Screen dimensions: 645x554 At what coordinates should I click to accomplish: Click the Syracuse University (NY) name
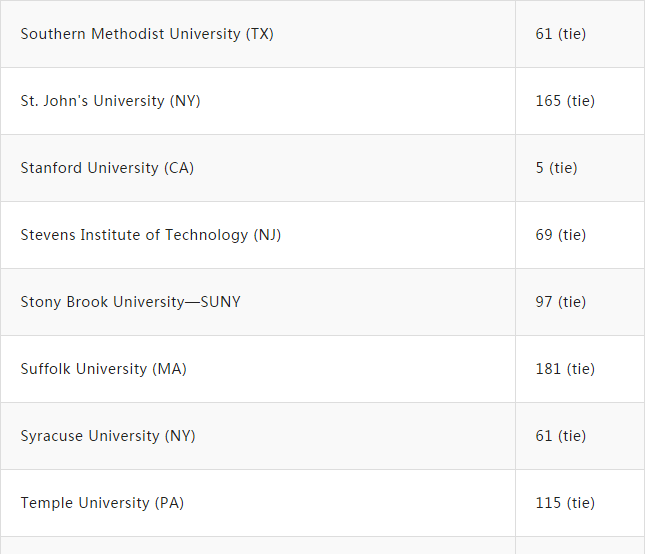point(108,436)
